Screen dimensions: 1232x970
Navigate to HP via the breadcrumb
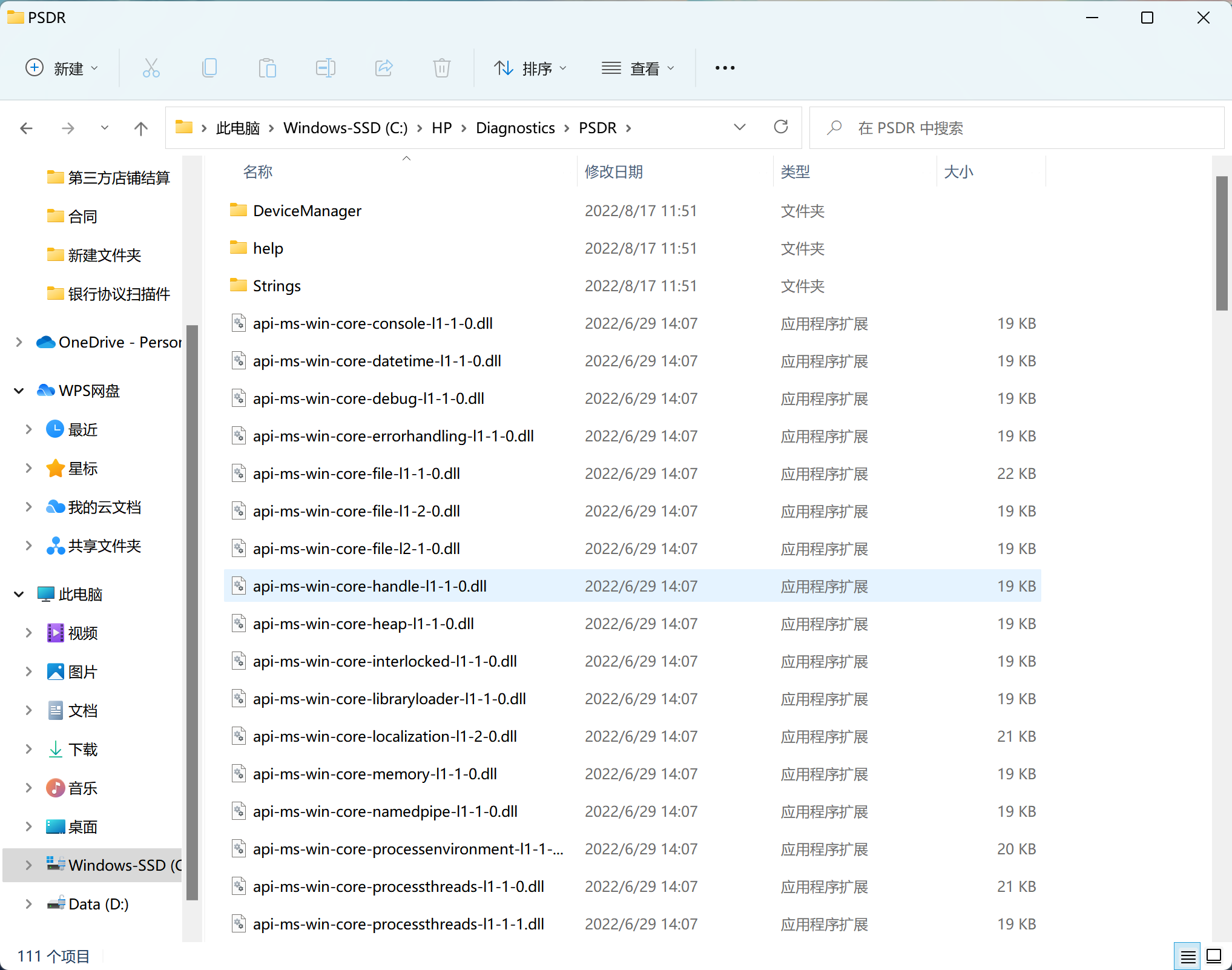441,128
